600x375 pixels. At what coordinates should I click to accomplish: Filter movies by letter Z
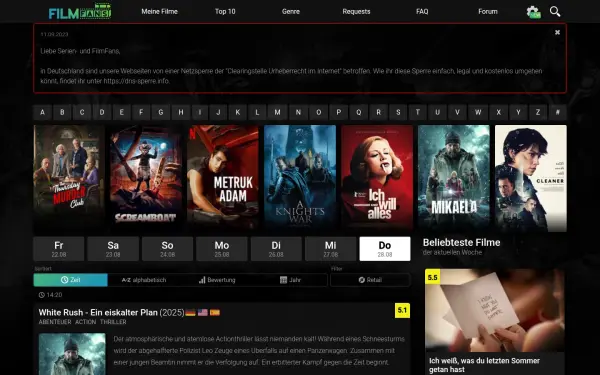point(538,112)
